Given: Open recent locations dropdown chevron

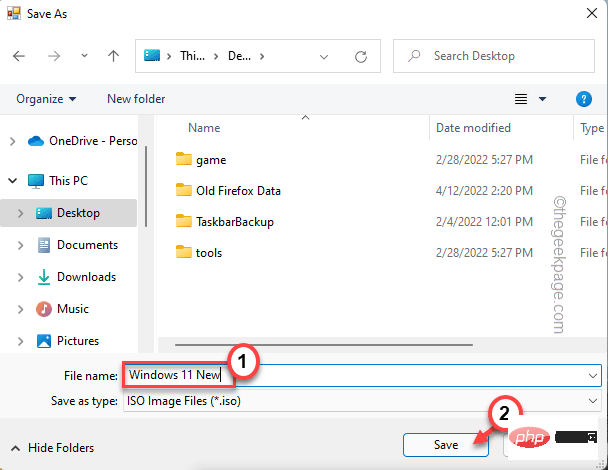Looking at the screenshot, I should (84, 56).
